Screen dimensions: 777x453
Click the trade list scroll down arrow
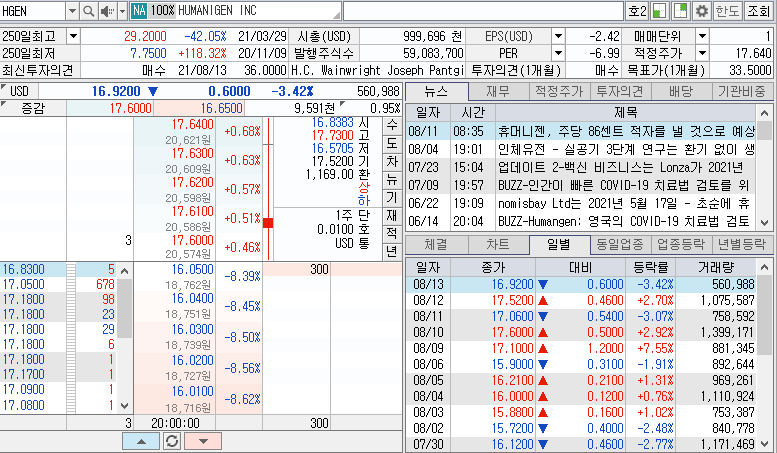[x=125, y=406]
